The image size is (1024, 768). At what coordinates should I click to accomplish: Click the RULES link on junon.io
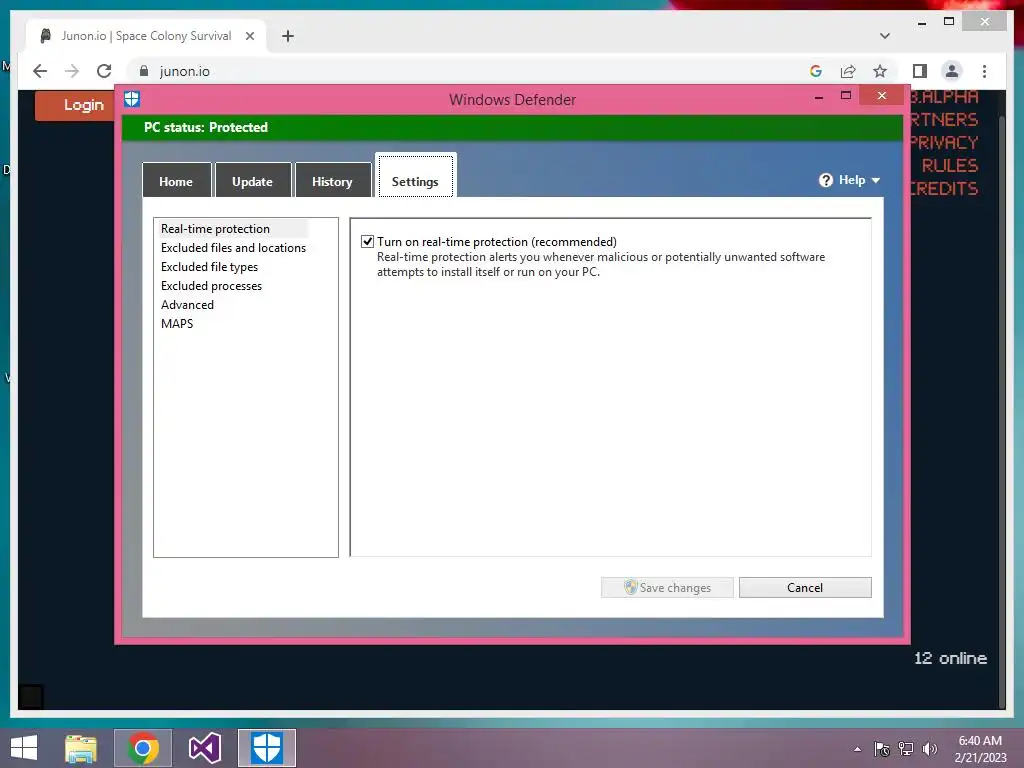coord(950,165)
